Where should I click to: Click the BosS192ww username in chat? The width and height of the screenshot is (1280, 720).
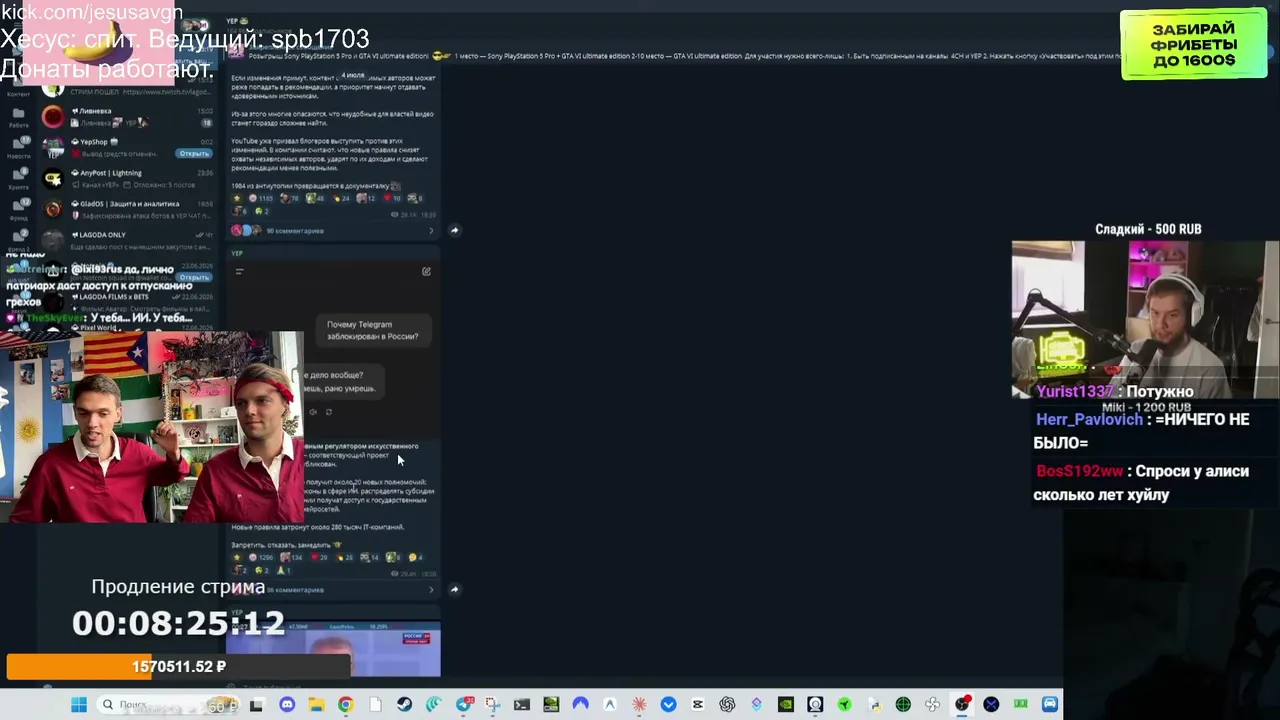1080,471
